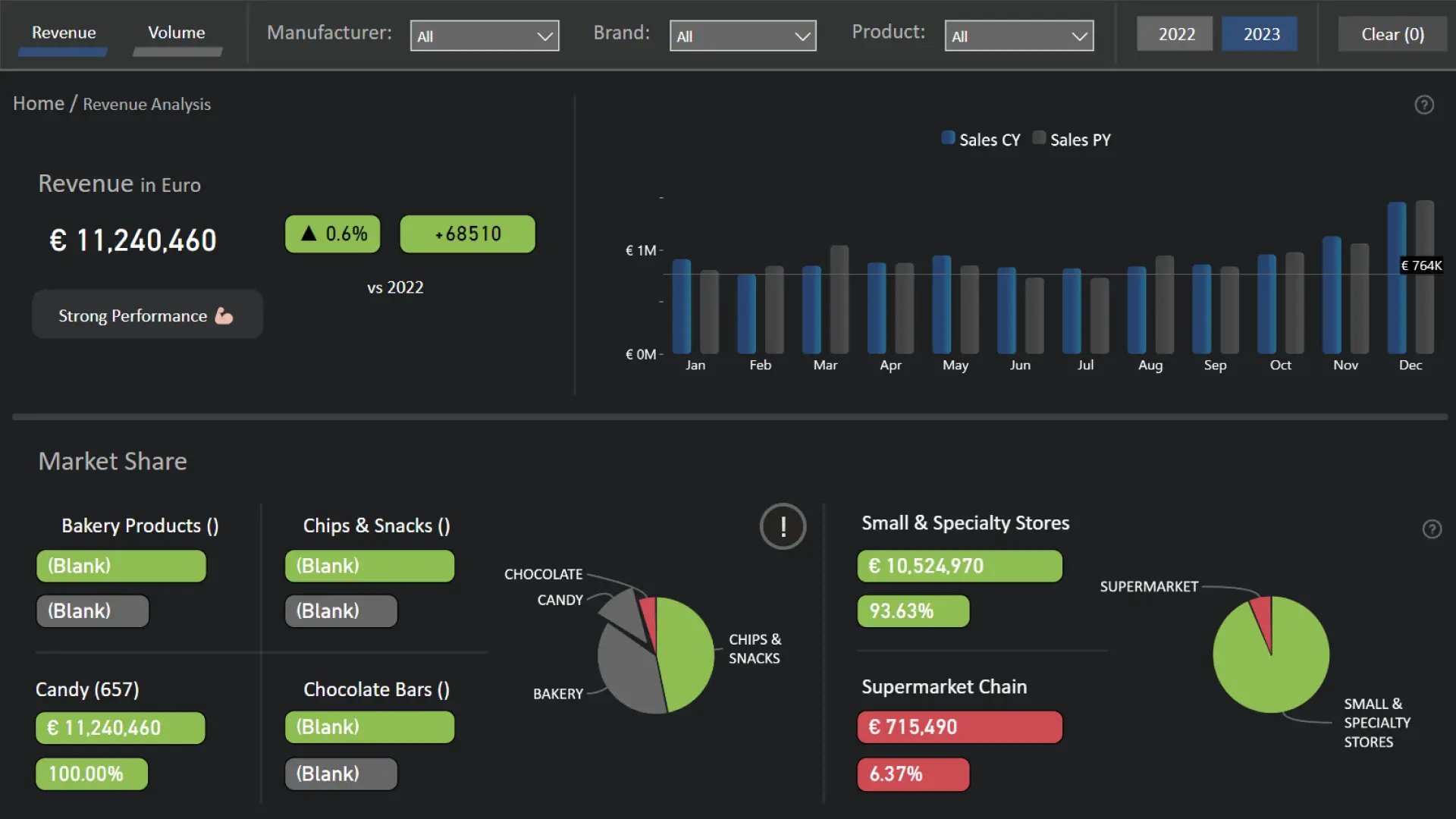This screenshot has height=819, width=1456.
Task: Open help icon beside store pie chart
Action: tap(1432, 529)
